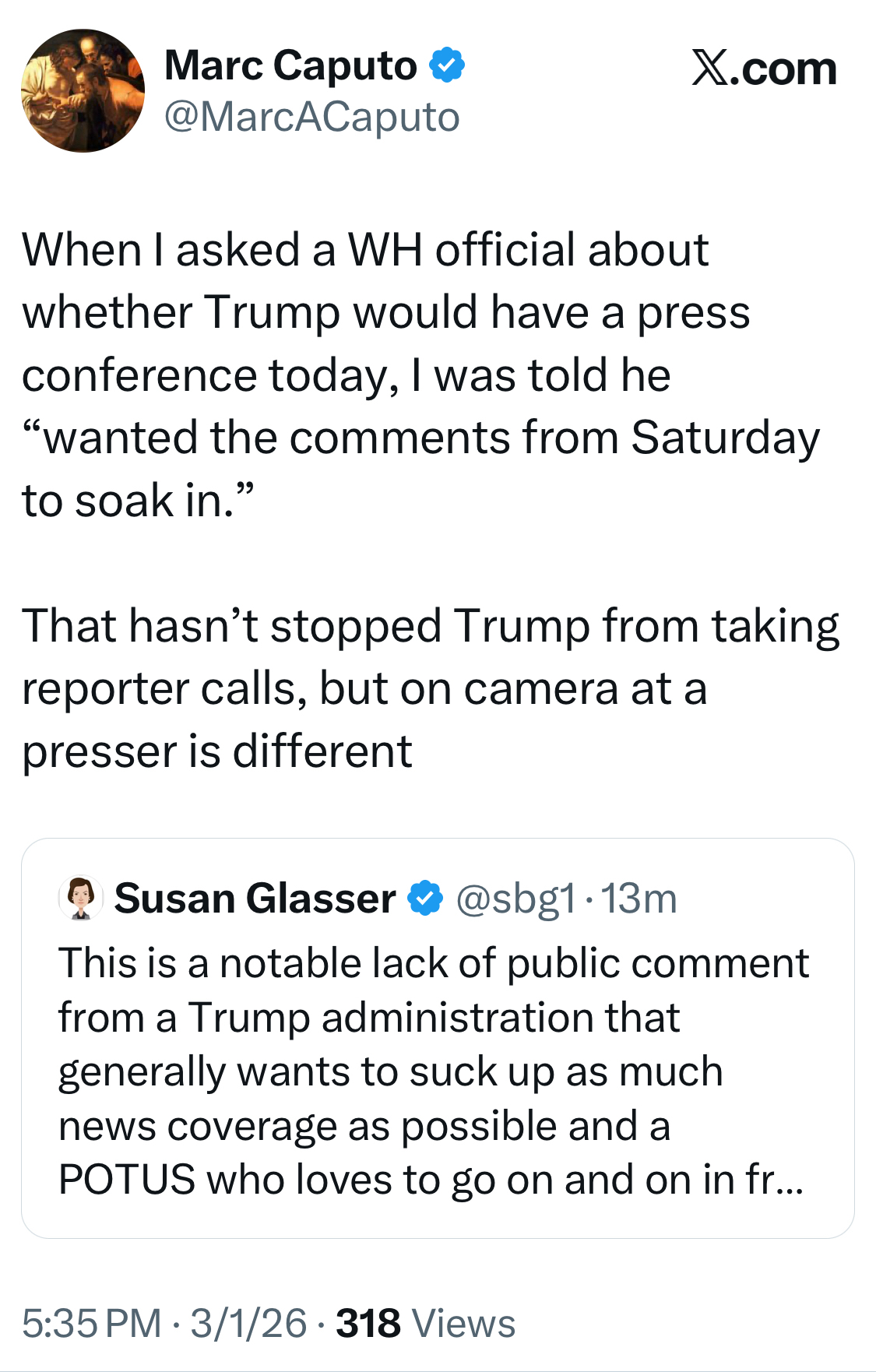
Task: Open Marc Caputo's profile picture
Action: 83,90
